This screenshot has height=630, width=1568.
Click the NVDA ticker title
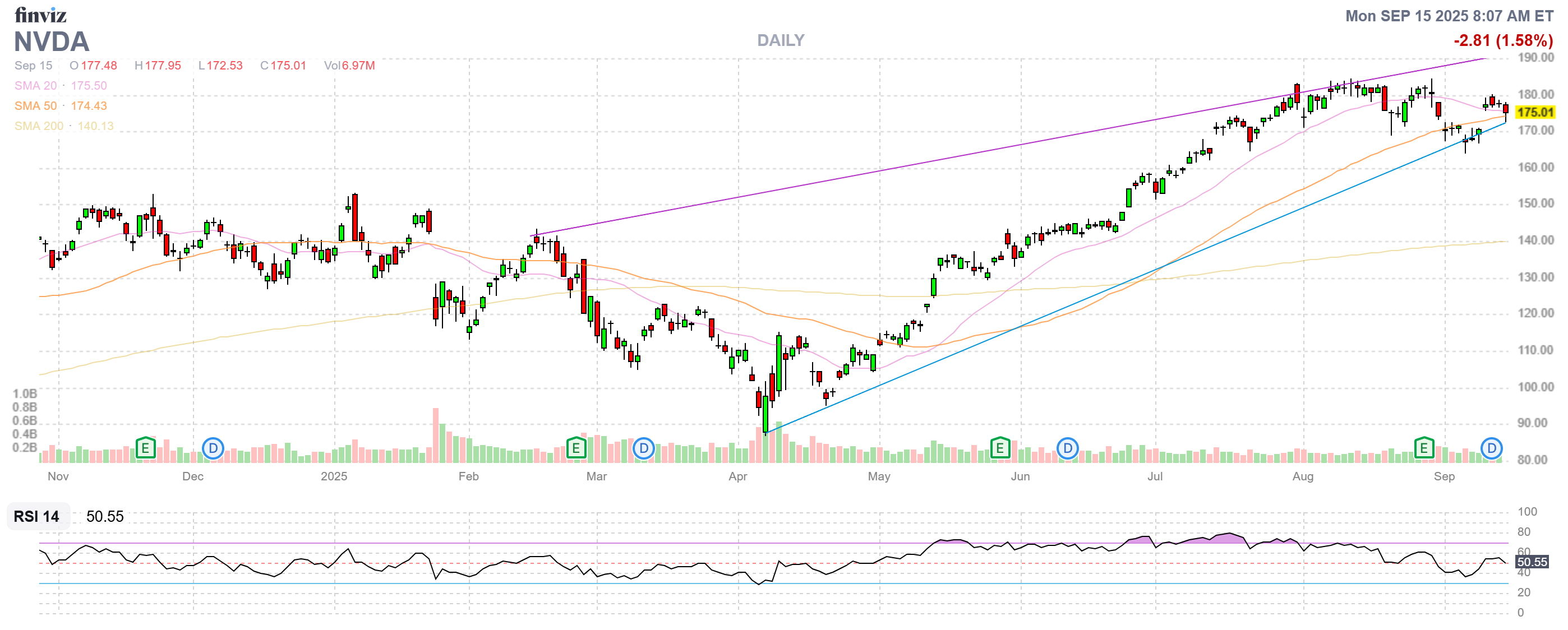52,41
